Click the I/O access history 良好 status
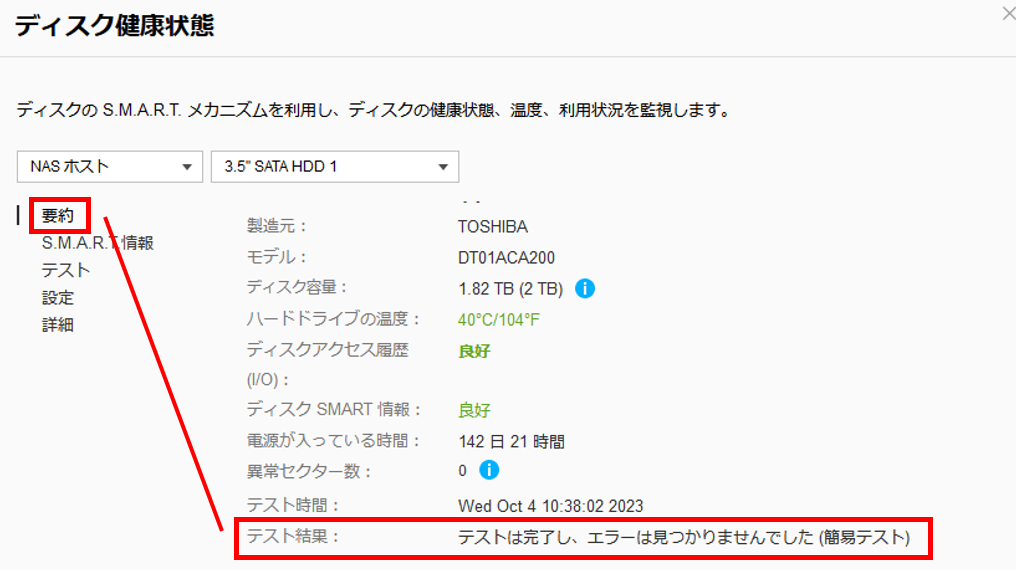 (x=474, y=351)
